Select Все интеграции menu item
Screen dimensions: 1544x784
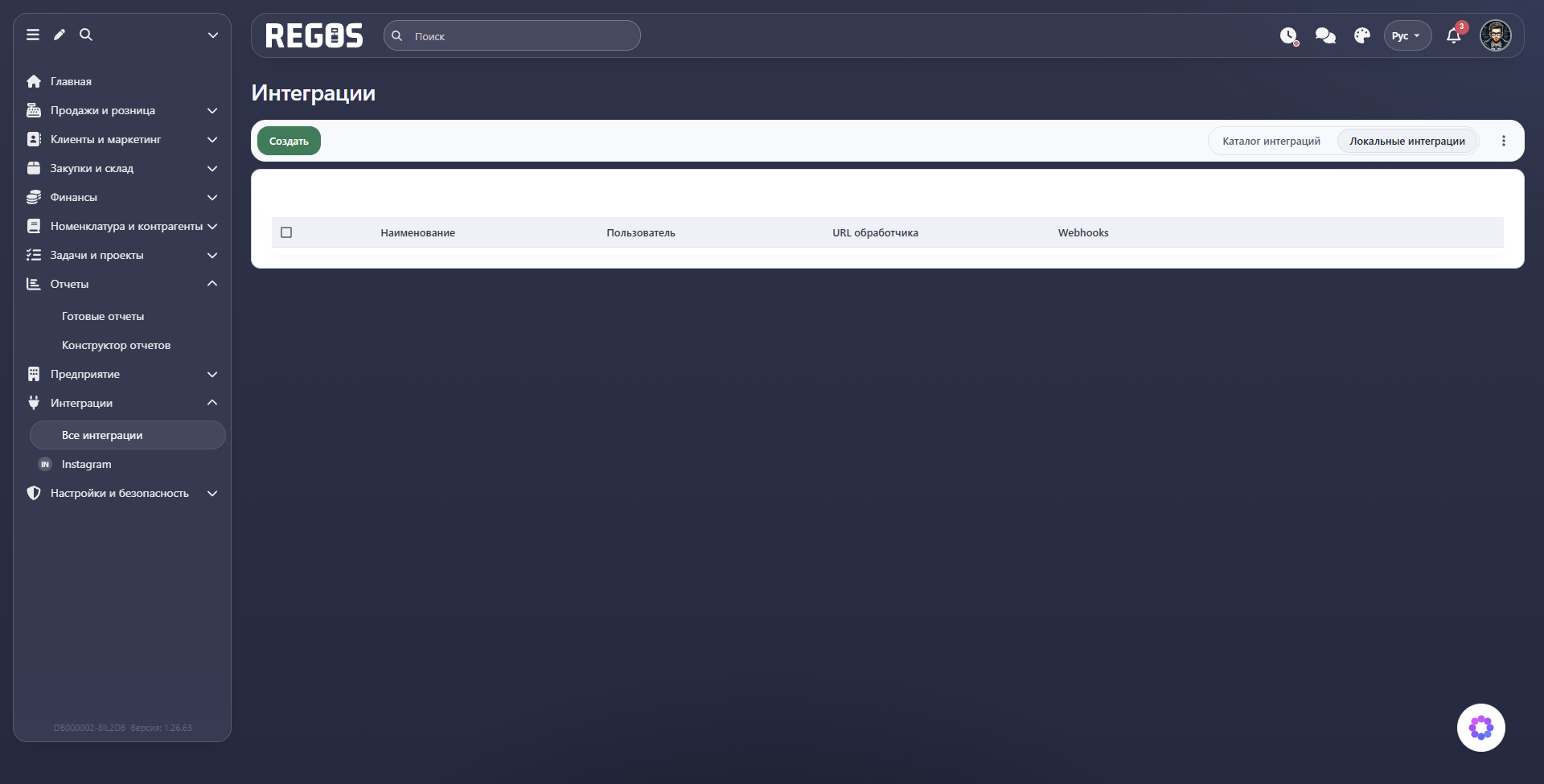pos(128,435)
